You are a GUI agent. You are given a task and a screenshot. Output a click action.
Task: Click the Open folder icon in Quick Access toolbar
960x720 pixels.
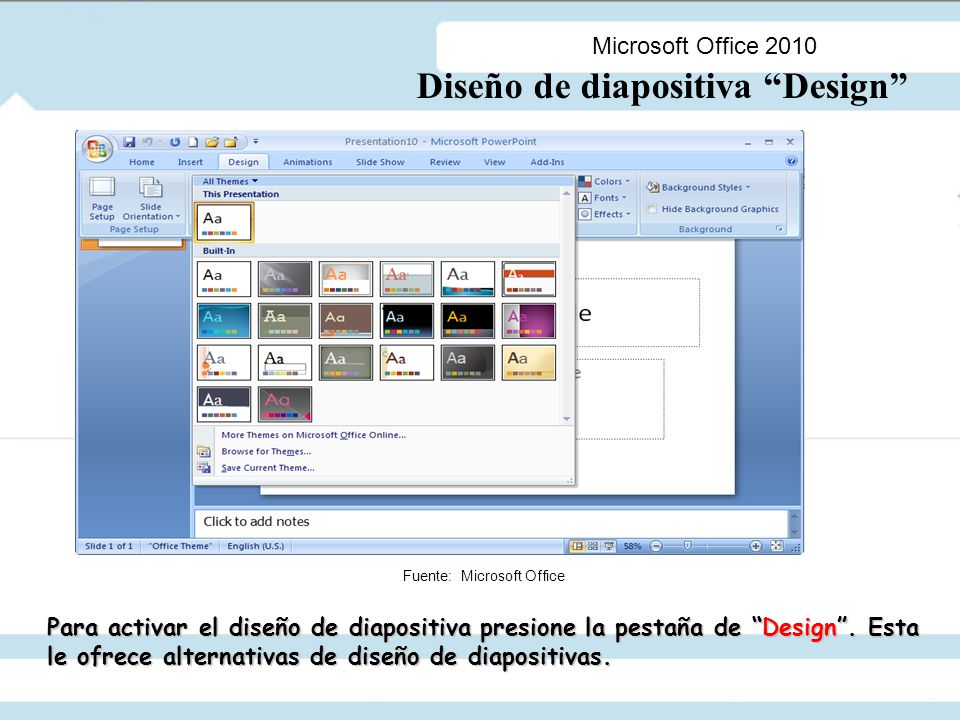click(212, 142)
